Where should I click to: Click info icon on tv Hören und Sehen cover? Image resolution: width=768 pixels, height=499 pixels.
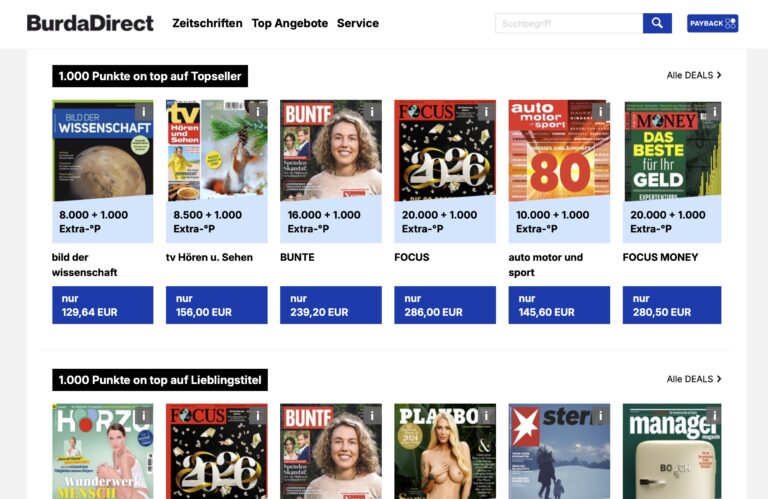point(257,112)
